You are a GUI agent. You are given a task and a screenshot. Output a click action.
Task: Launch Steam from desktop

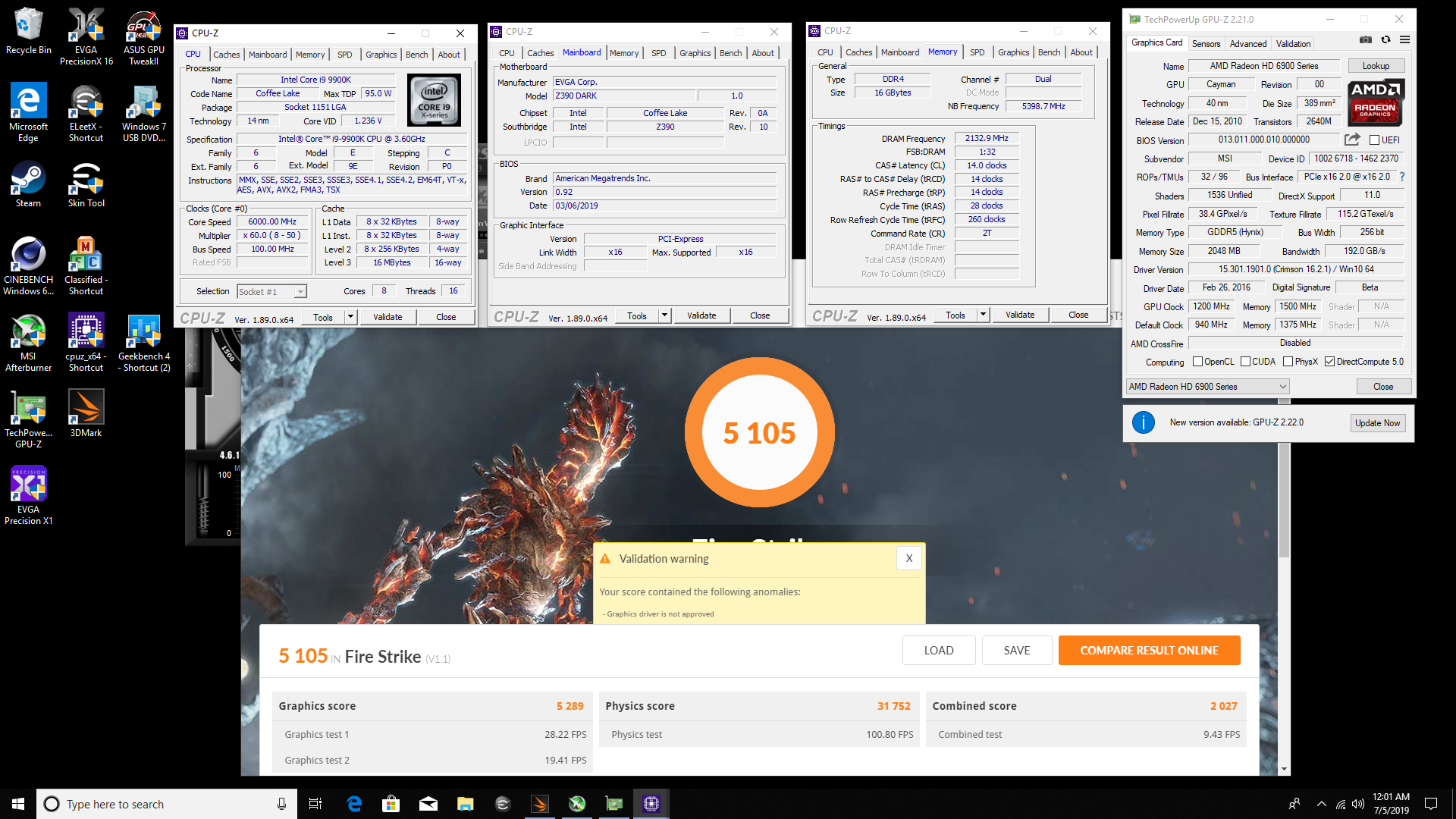(x=28, y=184)
